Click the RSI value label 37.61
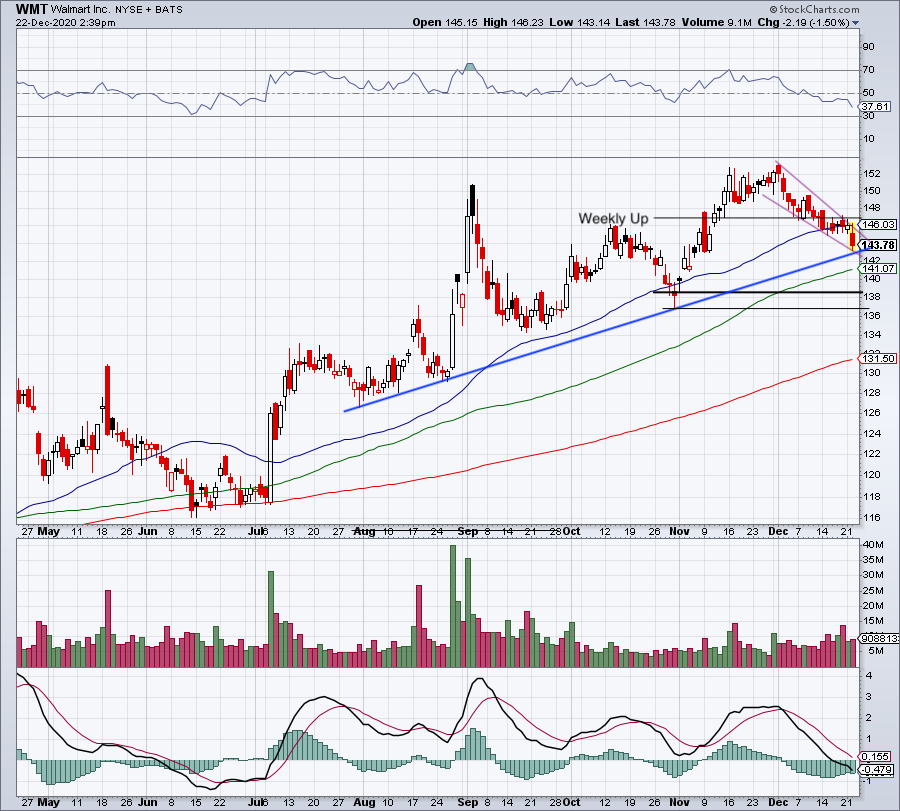This screenshot has height=811, width=900. tap(875, 107)
